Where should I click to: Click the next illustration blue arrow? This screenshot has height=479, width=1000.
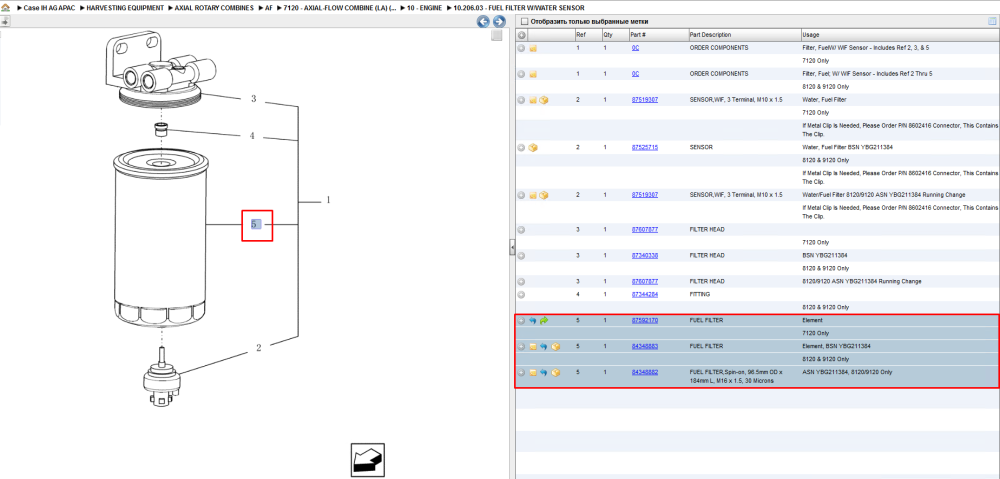point(499,22)
